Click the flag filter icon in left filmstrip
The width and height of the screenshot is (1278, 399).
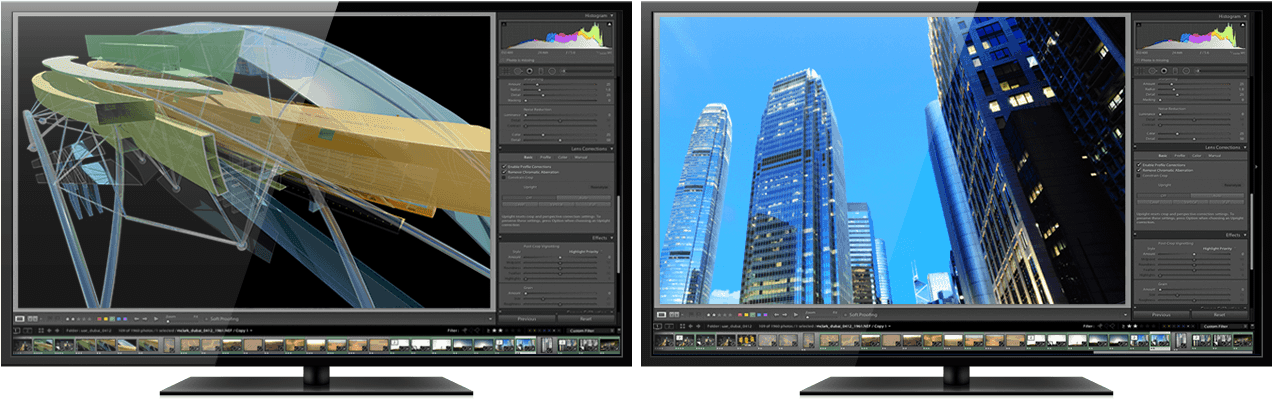[x=464, y=330]
